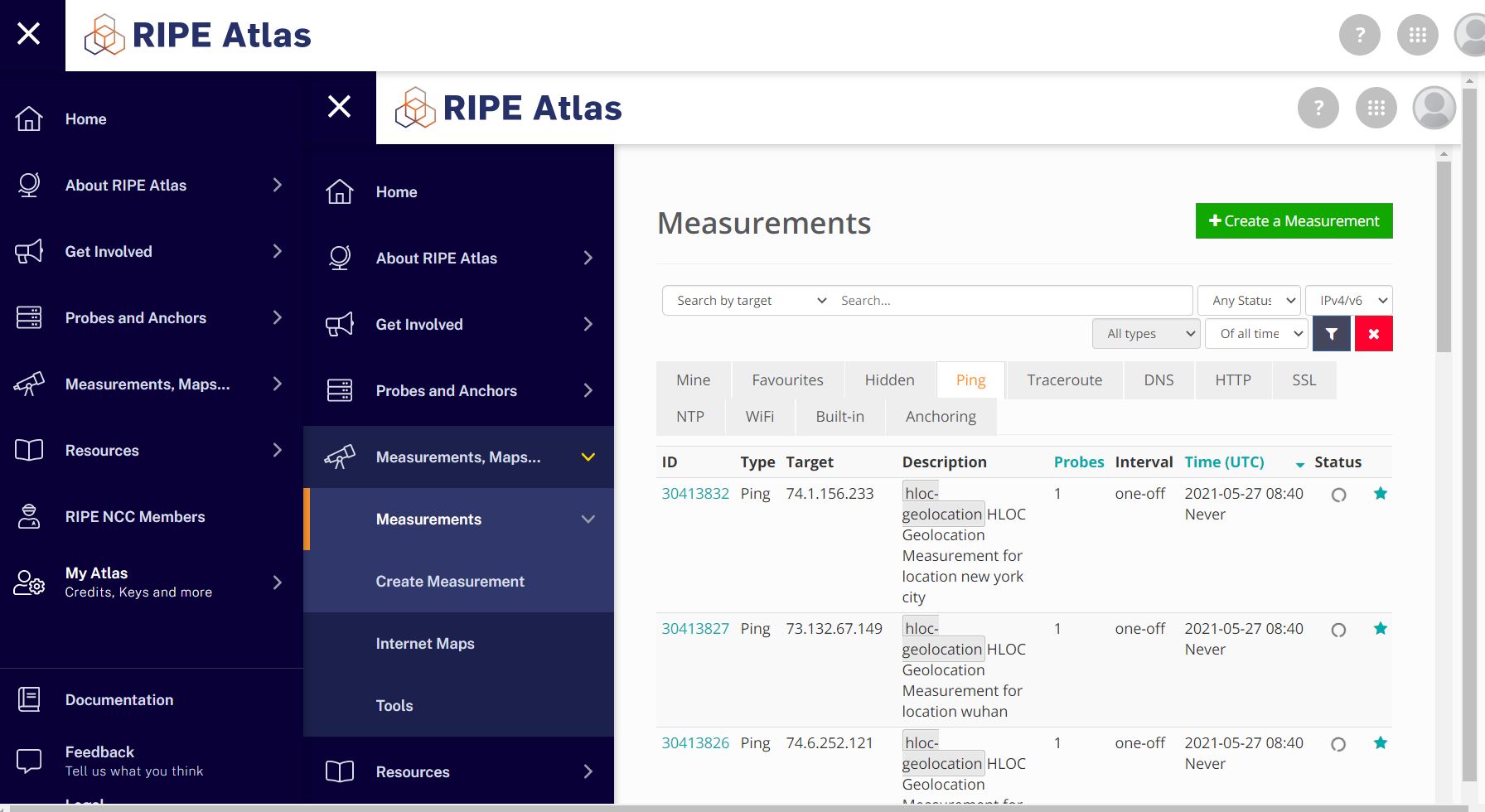Viewport: 1485px width, 812px height.
Task: Expand the Of all time dropdown
Action: click(x=1256, y=334)
